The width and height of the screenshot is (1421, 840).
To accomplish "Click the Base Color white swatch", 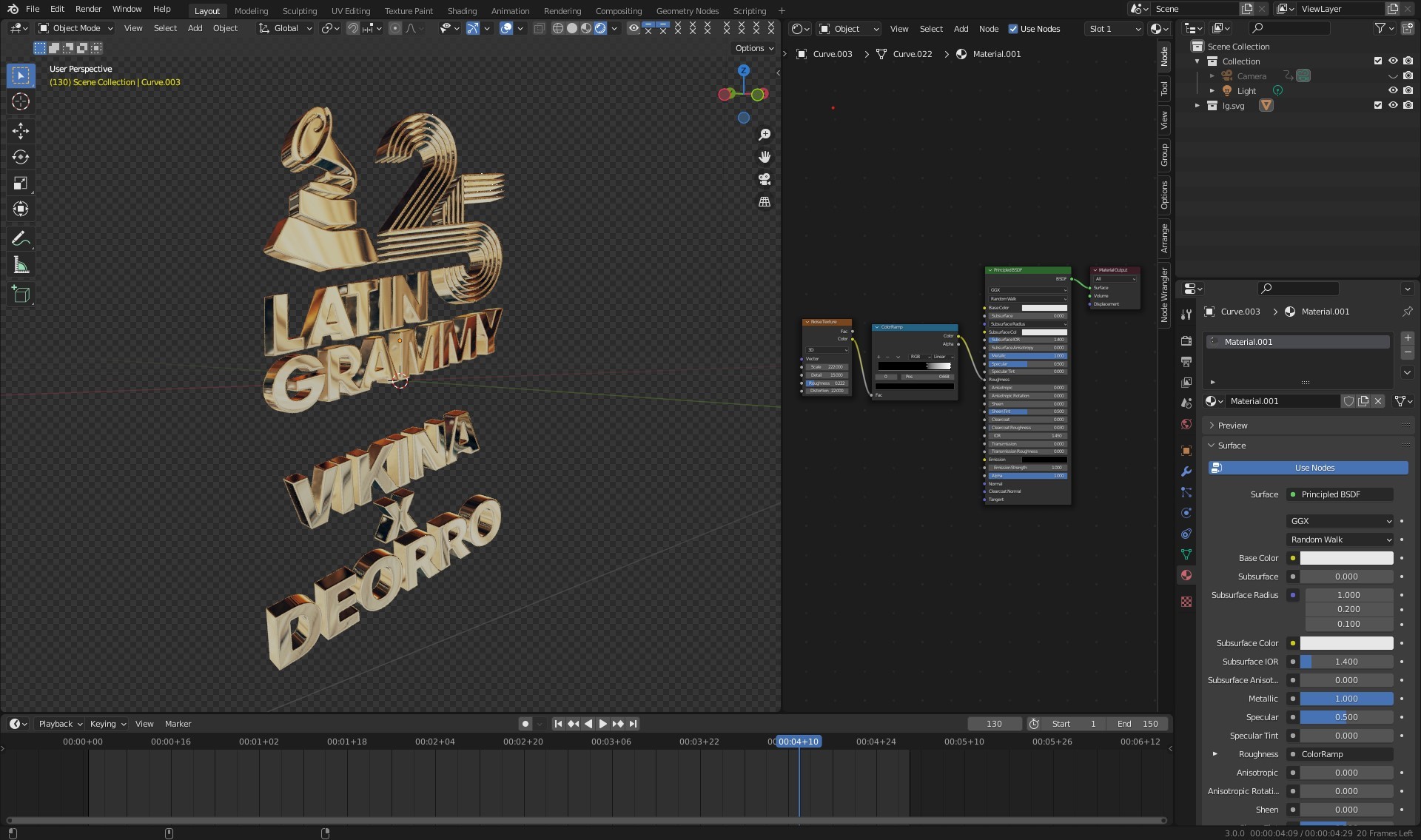I will pyautogui.click(x=1346, y=558).
